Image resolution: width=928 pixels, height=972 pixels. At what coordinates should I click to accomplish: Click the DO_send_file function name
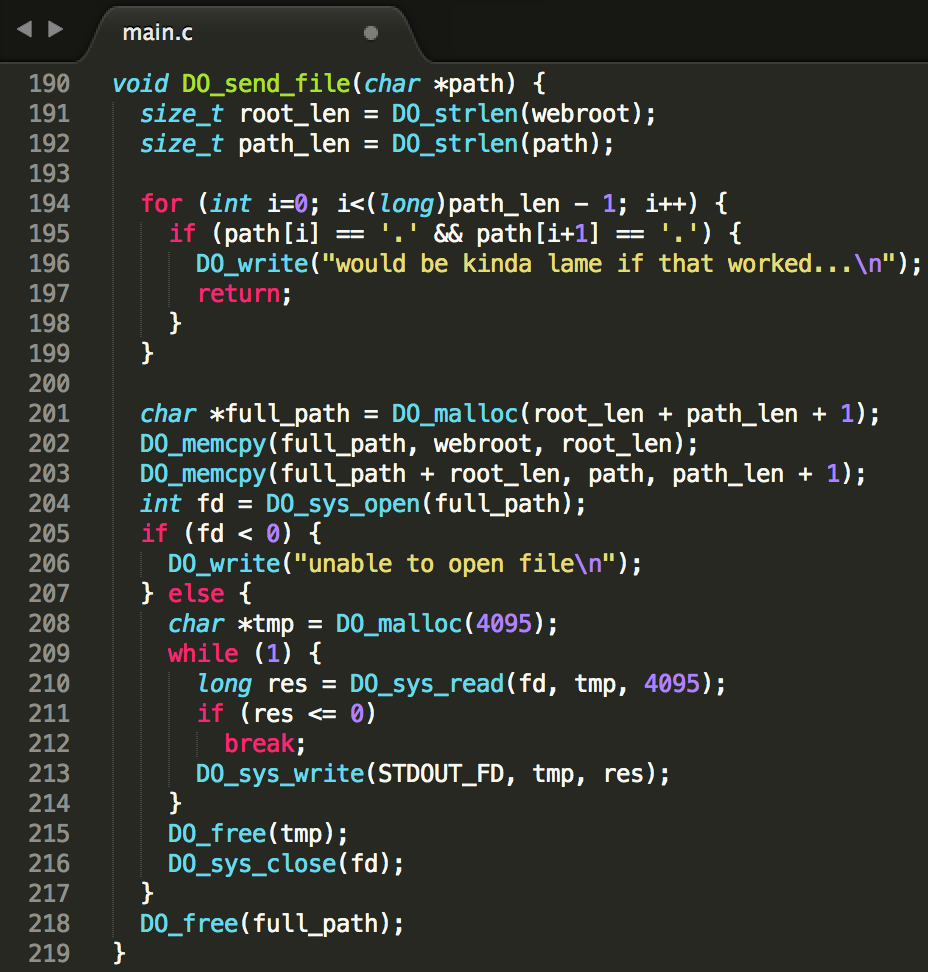[x=266, y=84]
